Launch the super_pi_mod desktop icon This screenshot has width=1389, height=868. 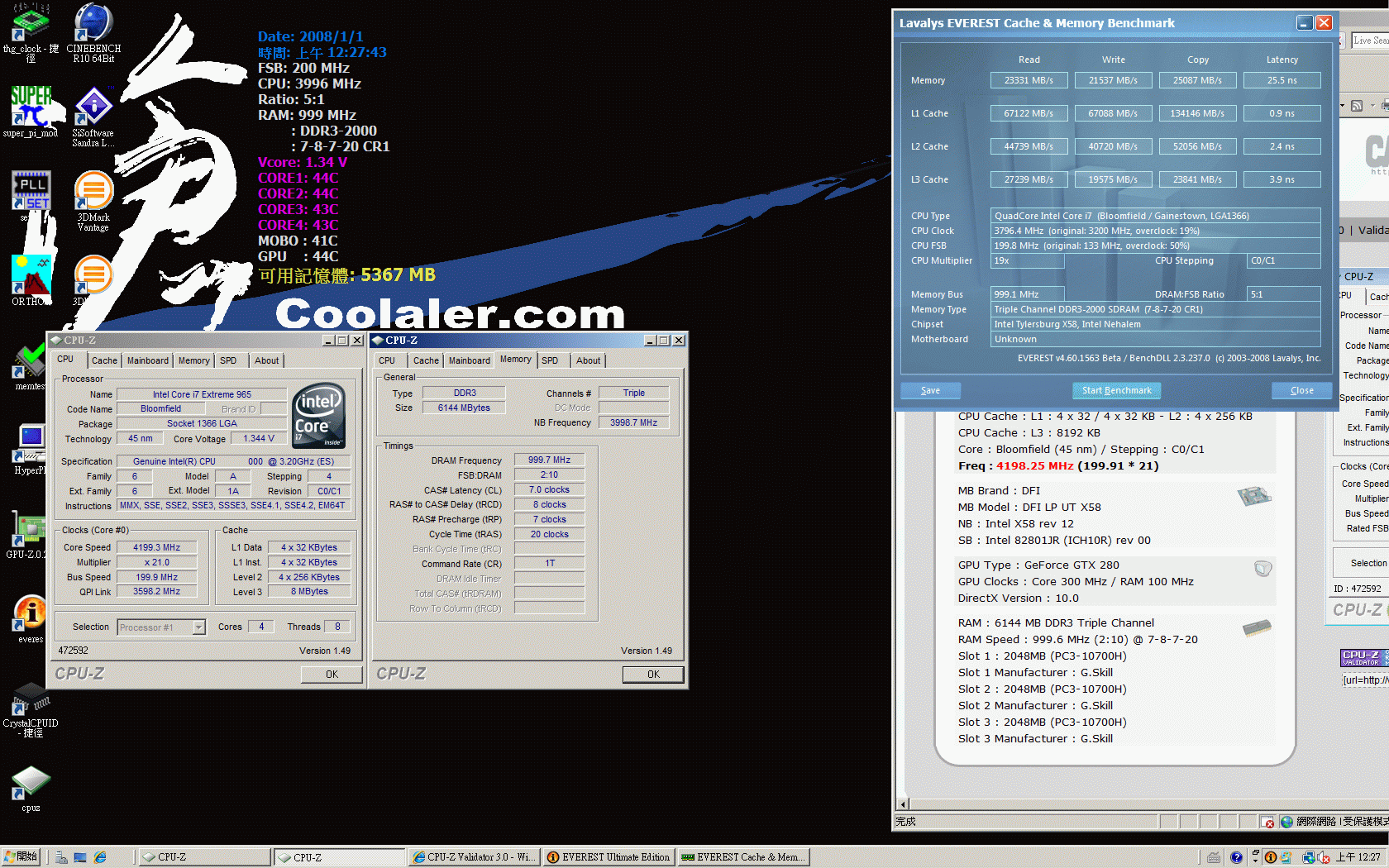[x=31, y=112]
